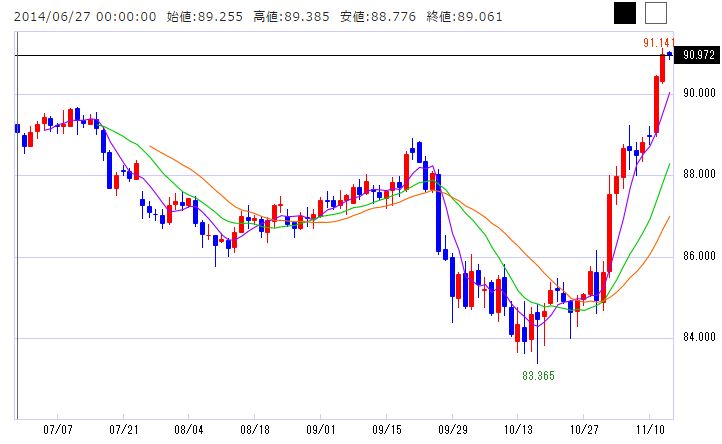Click the 08/04 date axis label
The width and height of the screenshot is (722, 444).
pos(189,430)
